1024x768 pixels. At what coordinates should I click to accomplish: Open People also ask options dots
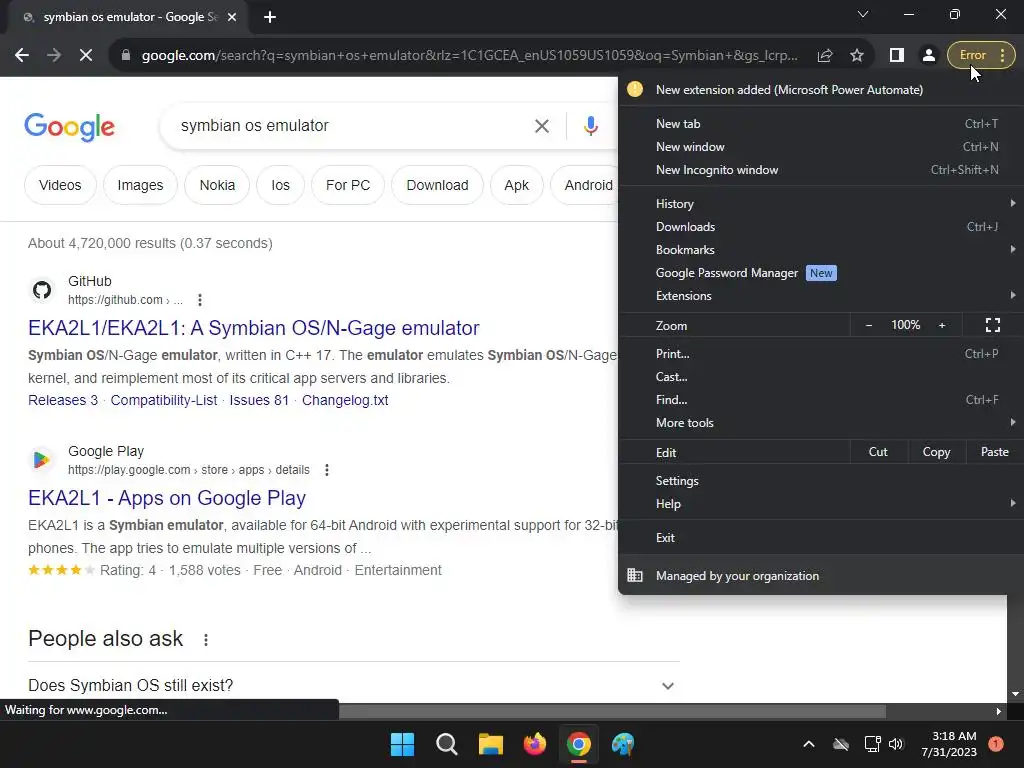coord(206,639)
